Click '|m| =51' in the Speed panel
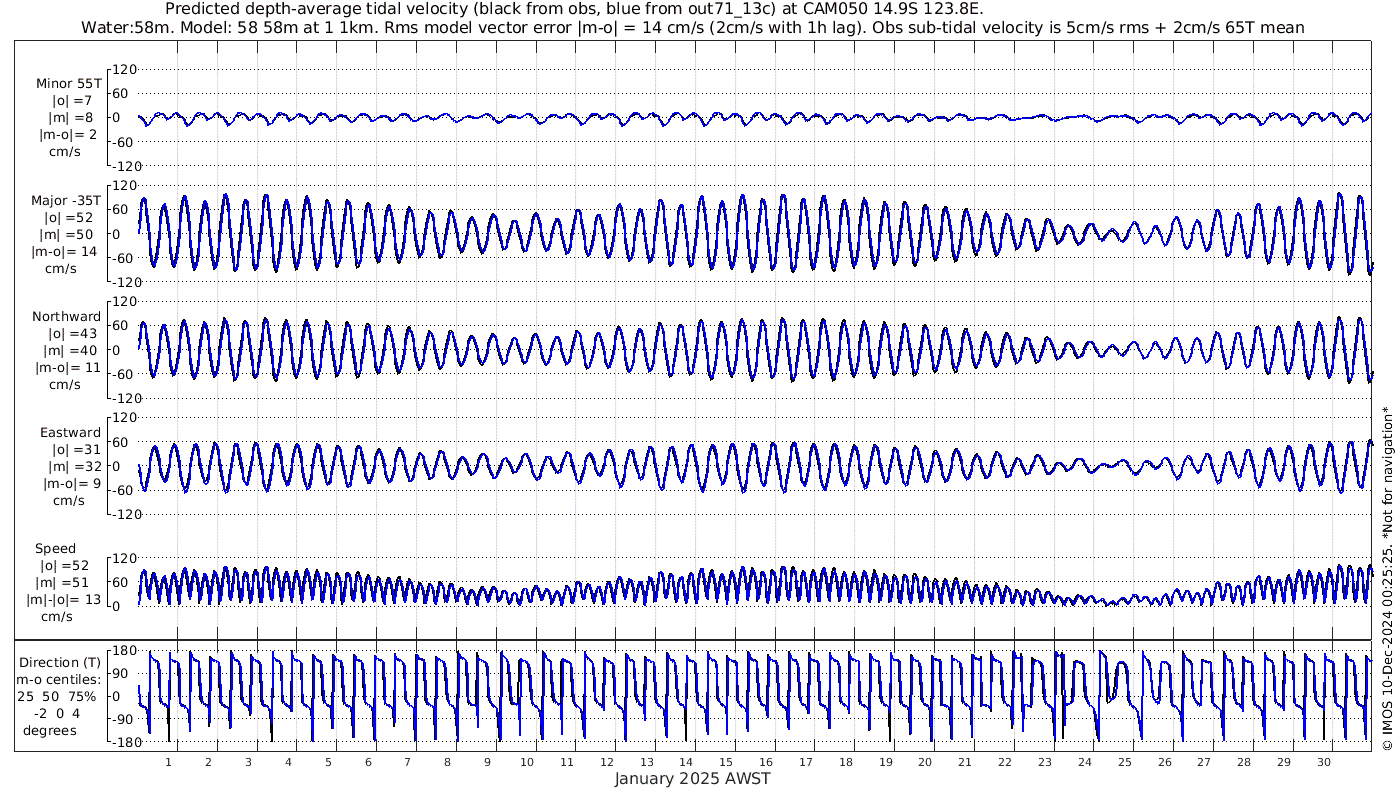The image size is (1400, 800). [x=66, y=583]
